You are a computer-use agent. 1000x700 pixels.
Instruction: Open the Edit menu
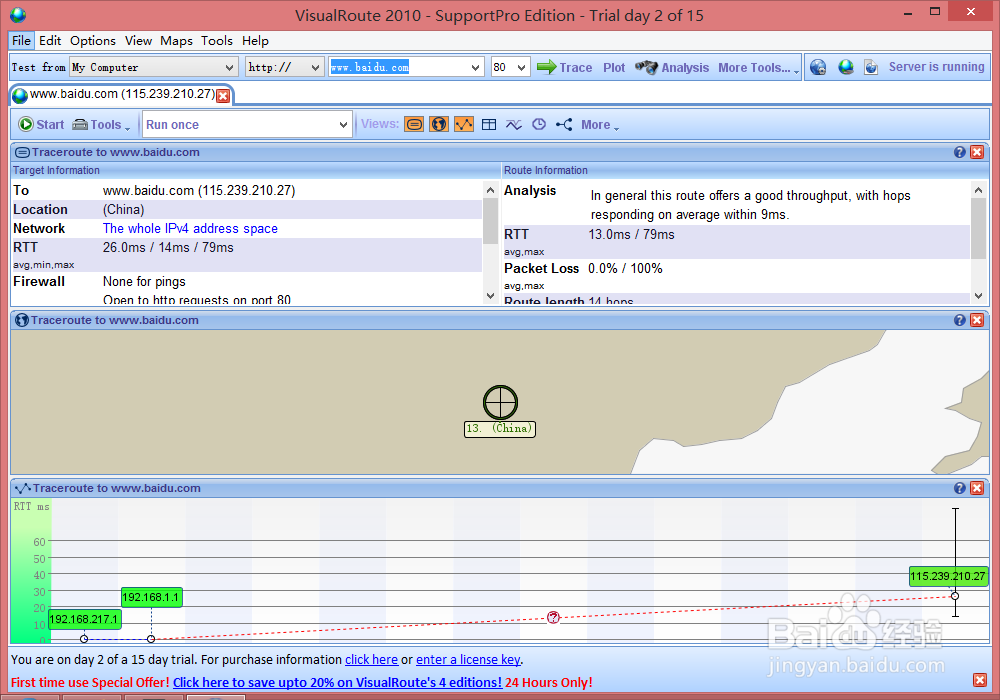50,41
